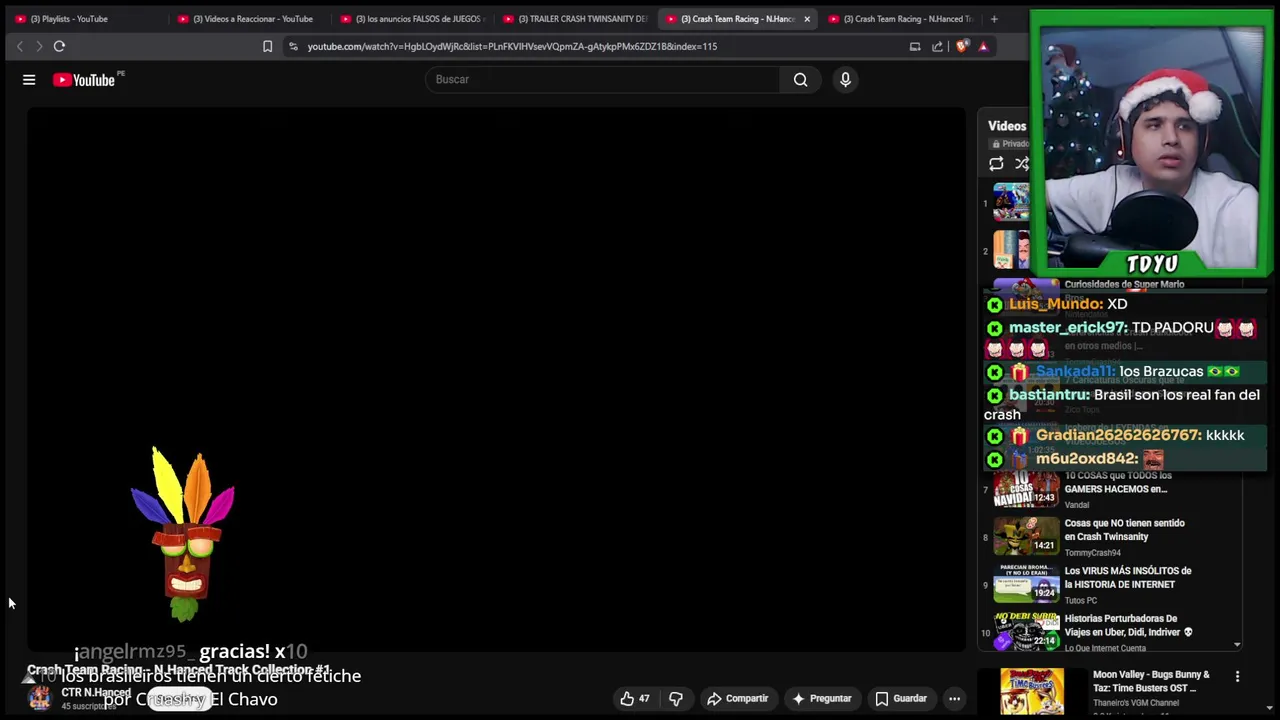
Task: Open Brave Shields lion icon
Action: point(961,46)
